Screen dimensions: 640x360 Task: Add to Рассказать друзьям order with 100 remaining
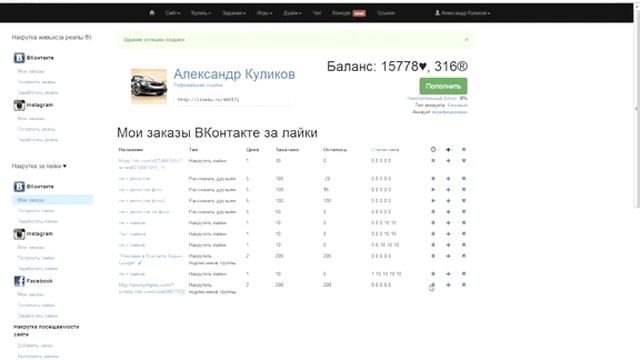pos(448,200)
